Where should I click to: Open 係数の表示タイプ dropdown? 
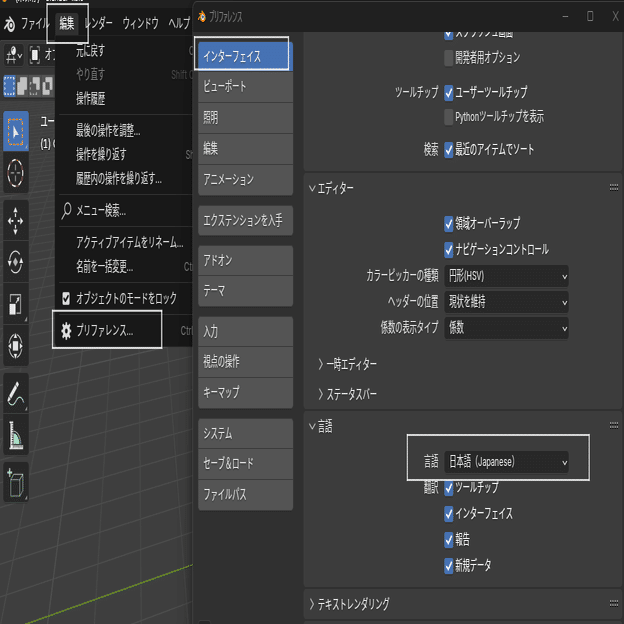(506, 328)
